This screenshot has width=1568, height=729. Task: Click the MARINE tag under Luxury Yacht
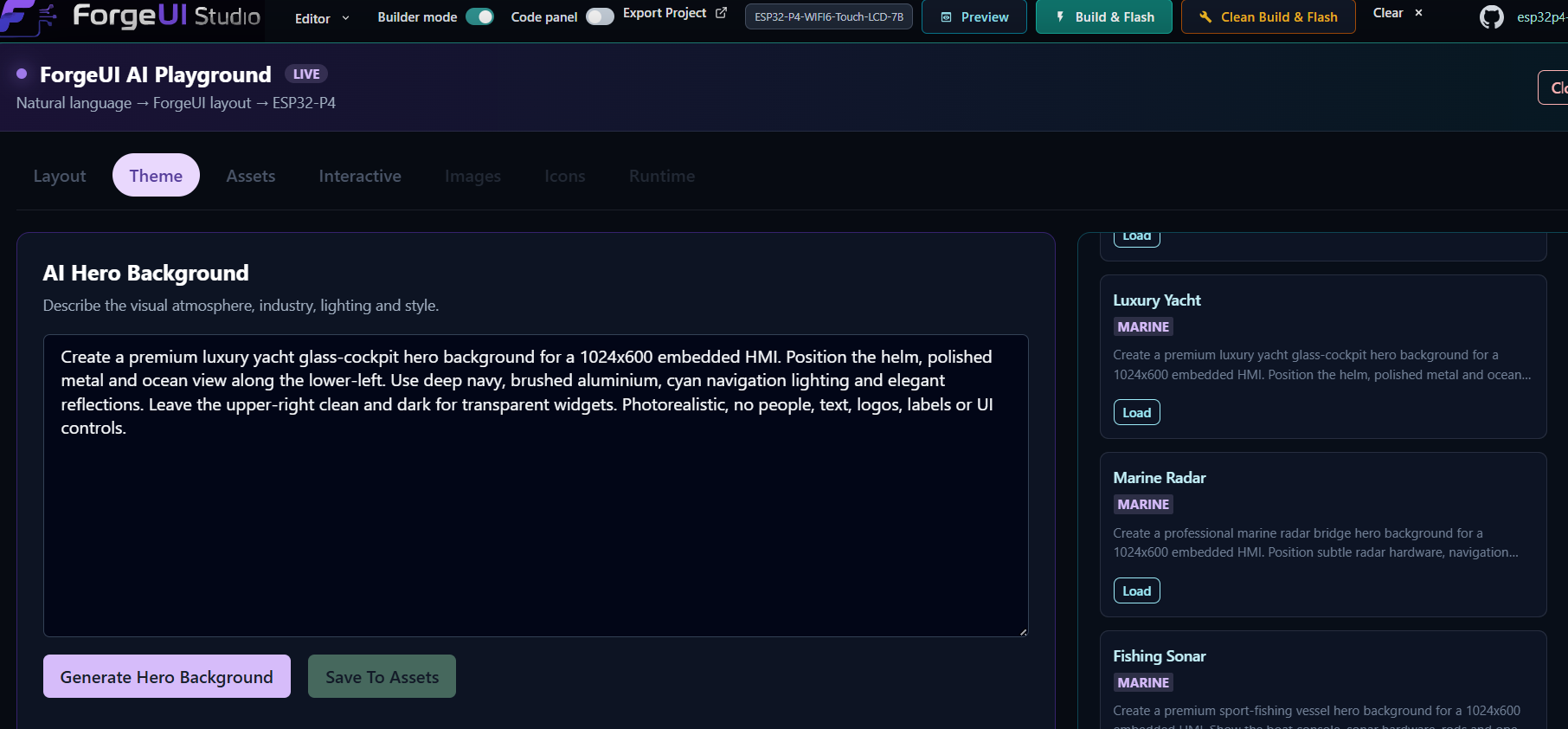pos(1143,326)
